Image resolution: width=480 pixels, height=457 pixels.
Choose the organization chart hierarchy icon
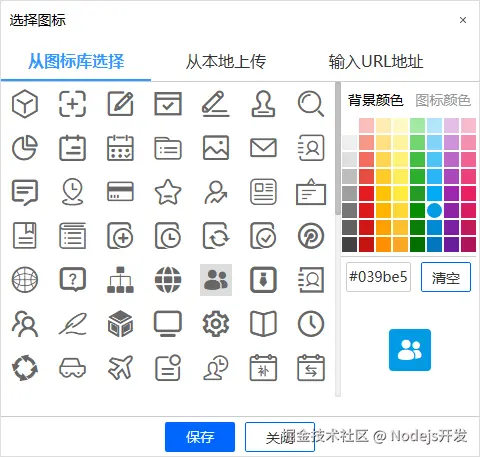(120, 280)
